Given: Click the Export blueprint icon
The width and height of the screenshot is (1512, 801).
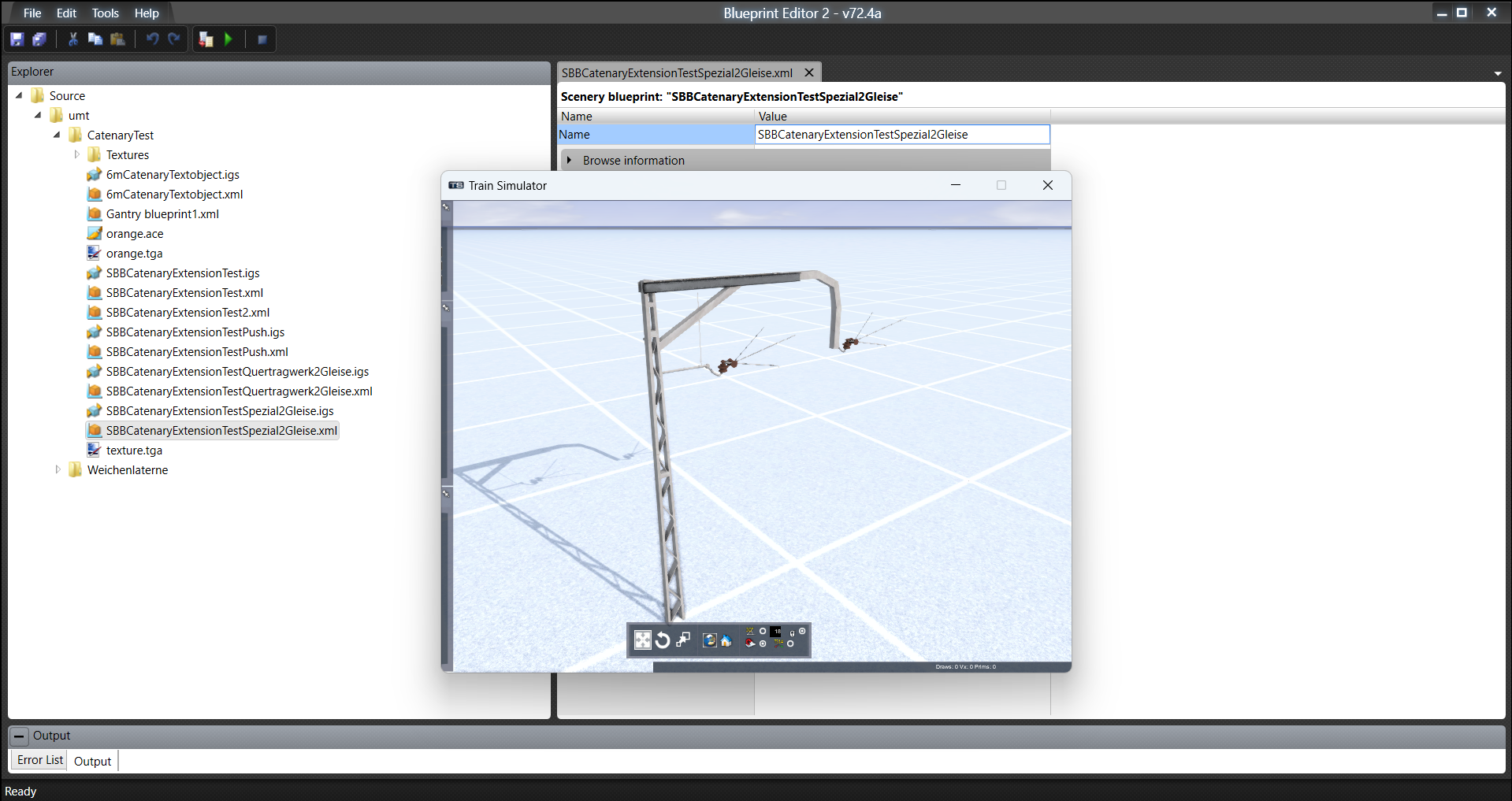Looking at the screenshot, I should click(206, 39).
